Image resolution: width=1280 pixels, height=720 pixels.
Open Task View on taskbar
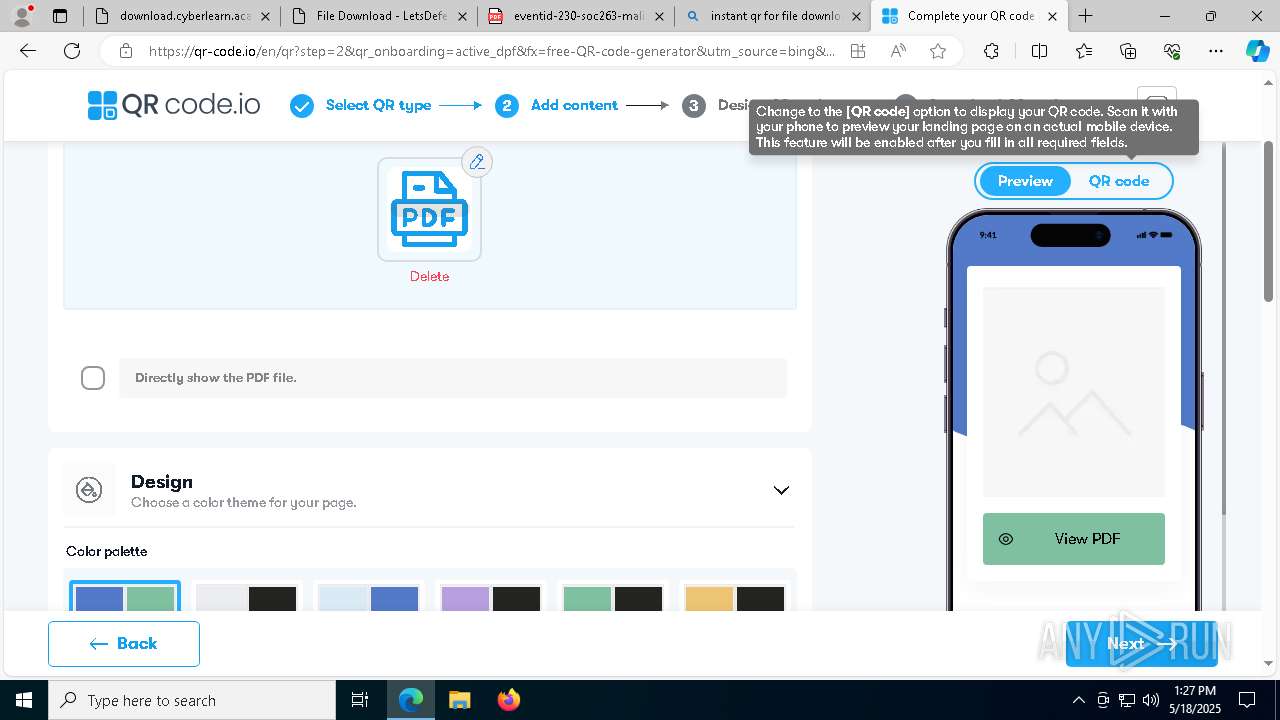click(x=360, y=700)
